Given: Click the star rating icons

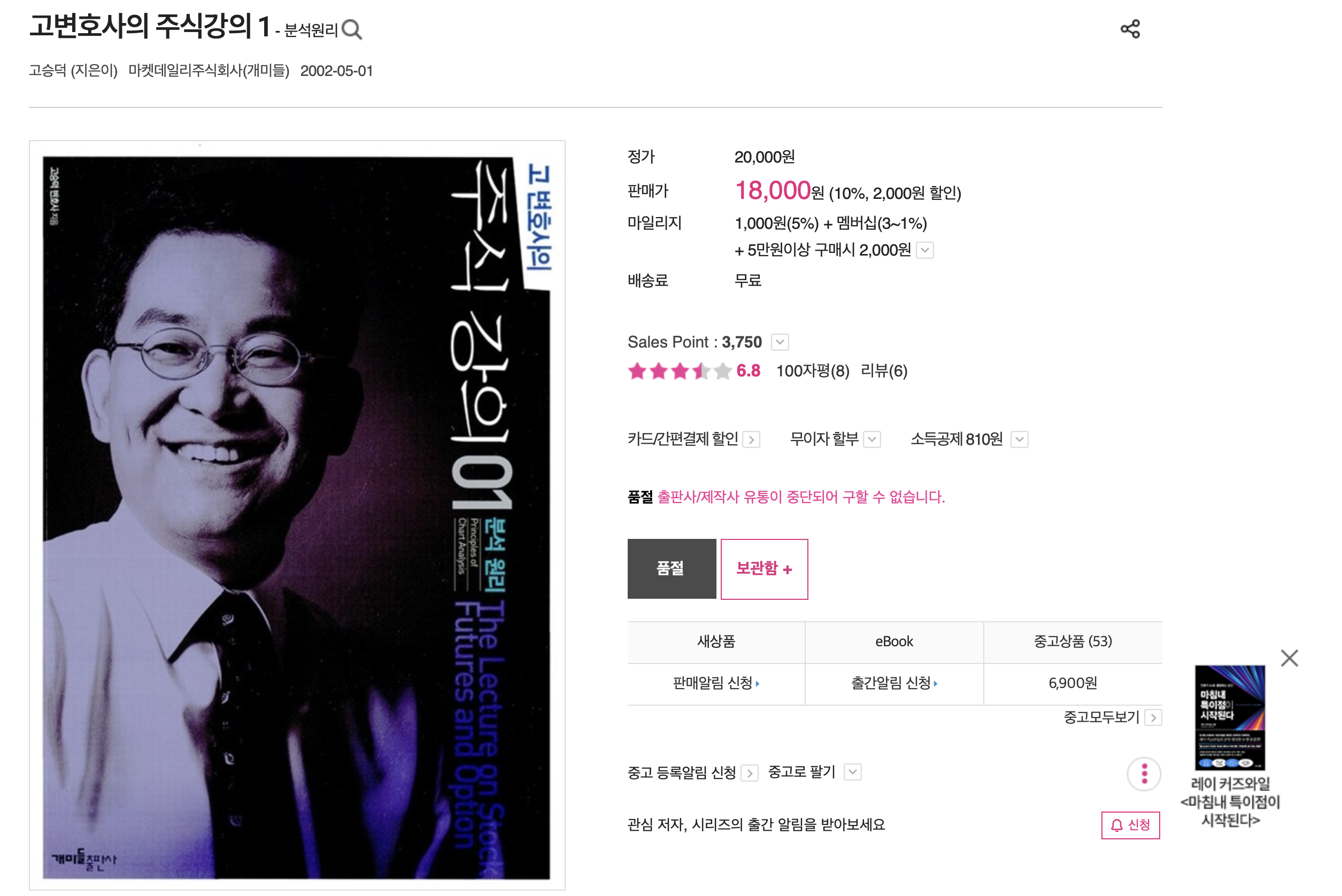Looking at the screenshot, I should 678,372.
